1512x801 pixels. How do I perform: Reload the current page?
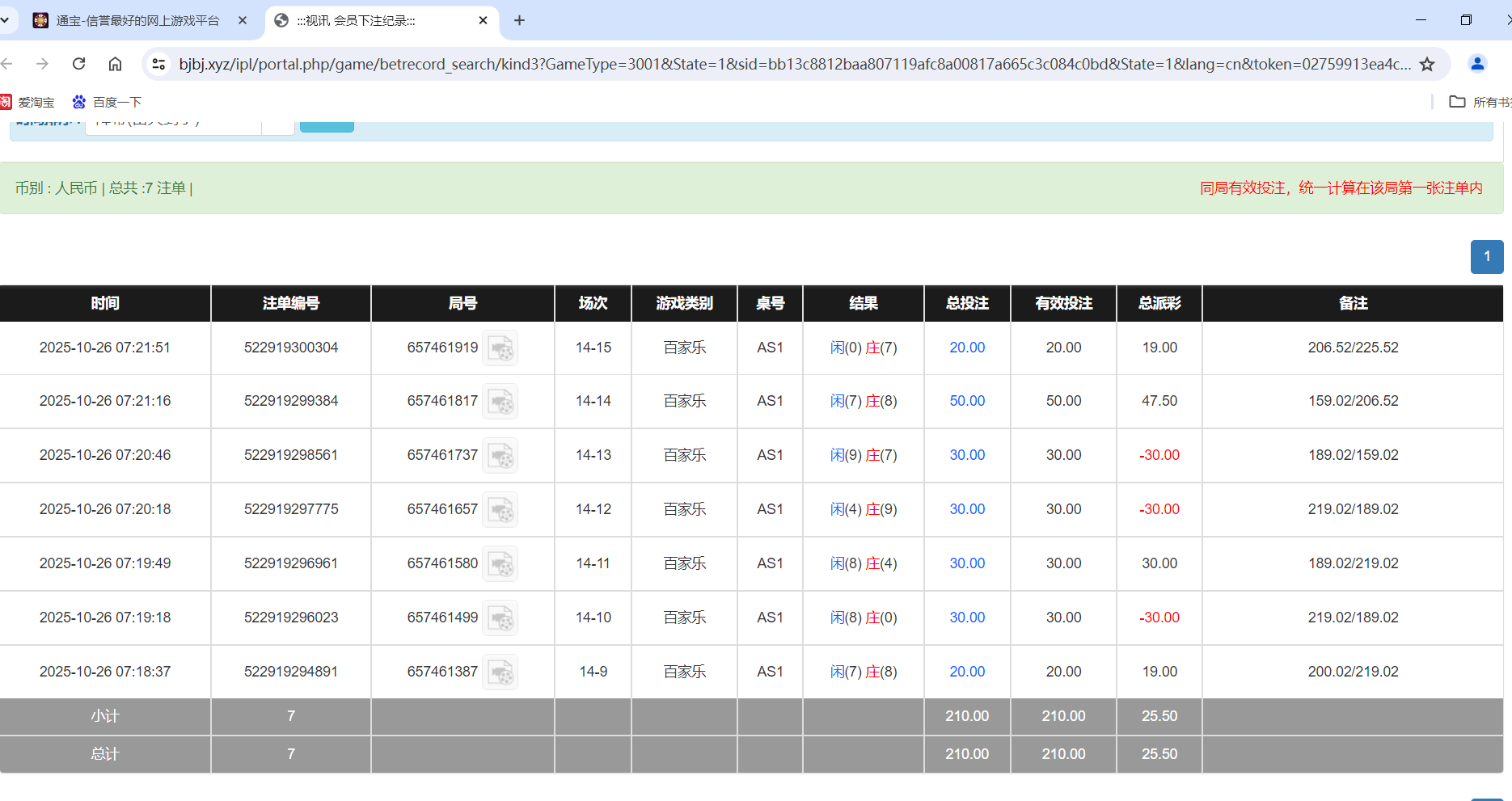click(x=78, y=64)
